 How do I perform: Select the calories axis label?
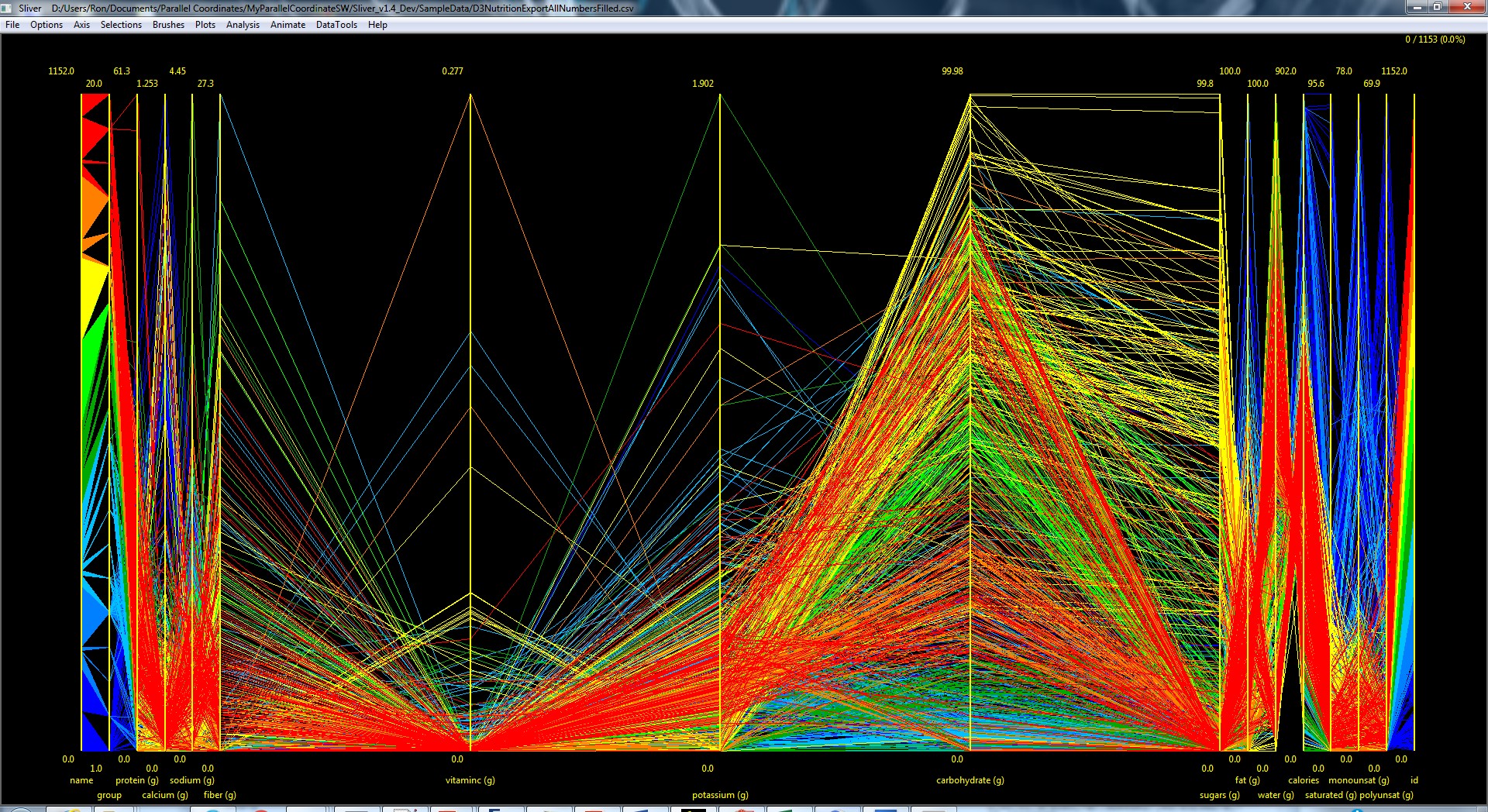1303,780
